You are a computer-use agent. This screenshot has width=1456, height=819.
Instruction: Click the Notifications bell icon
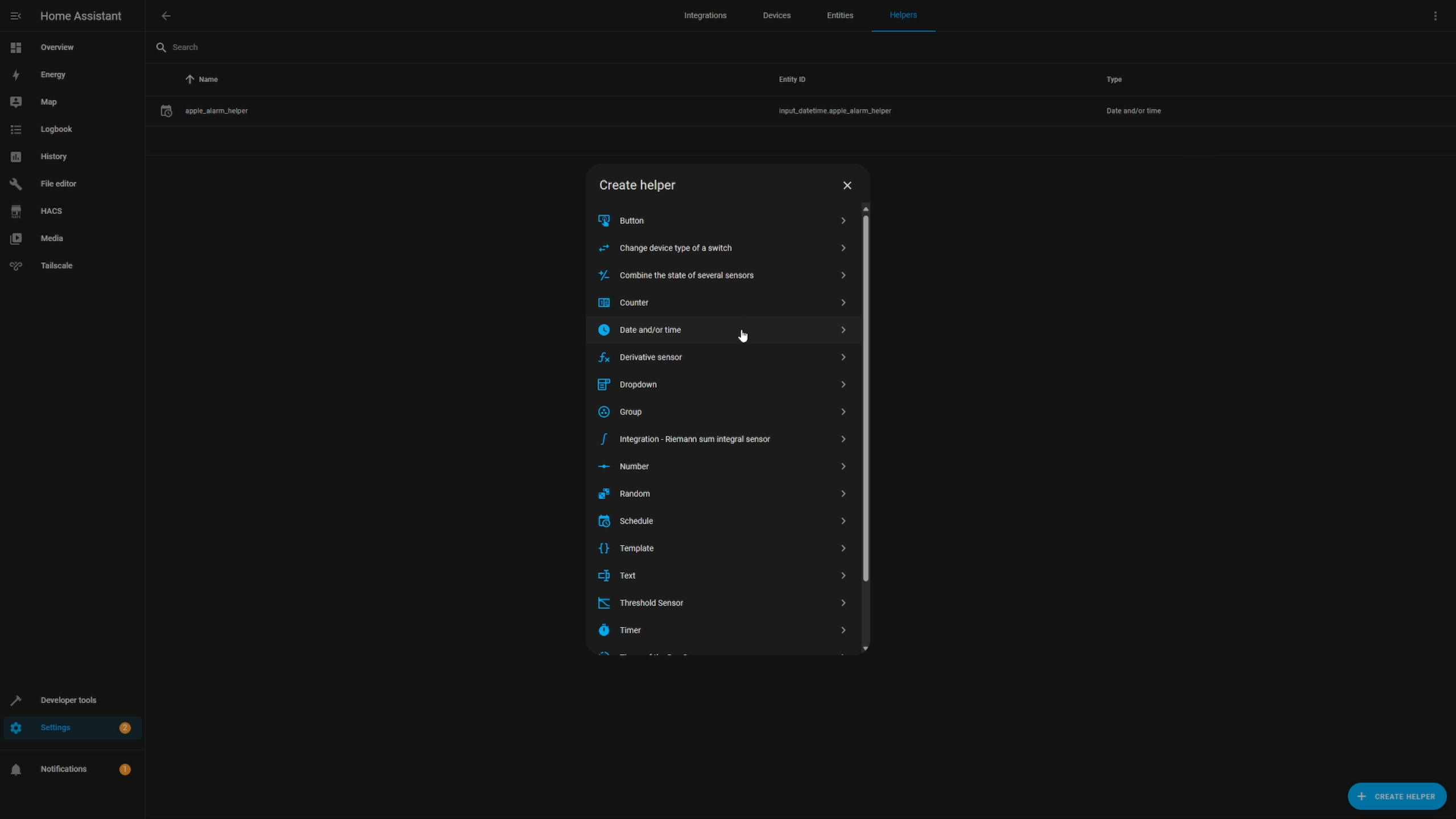point(16,769)
